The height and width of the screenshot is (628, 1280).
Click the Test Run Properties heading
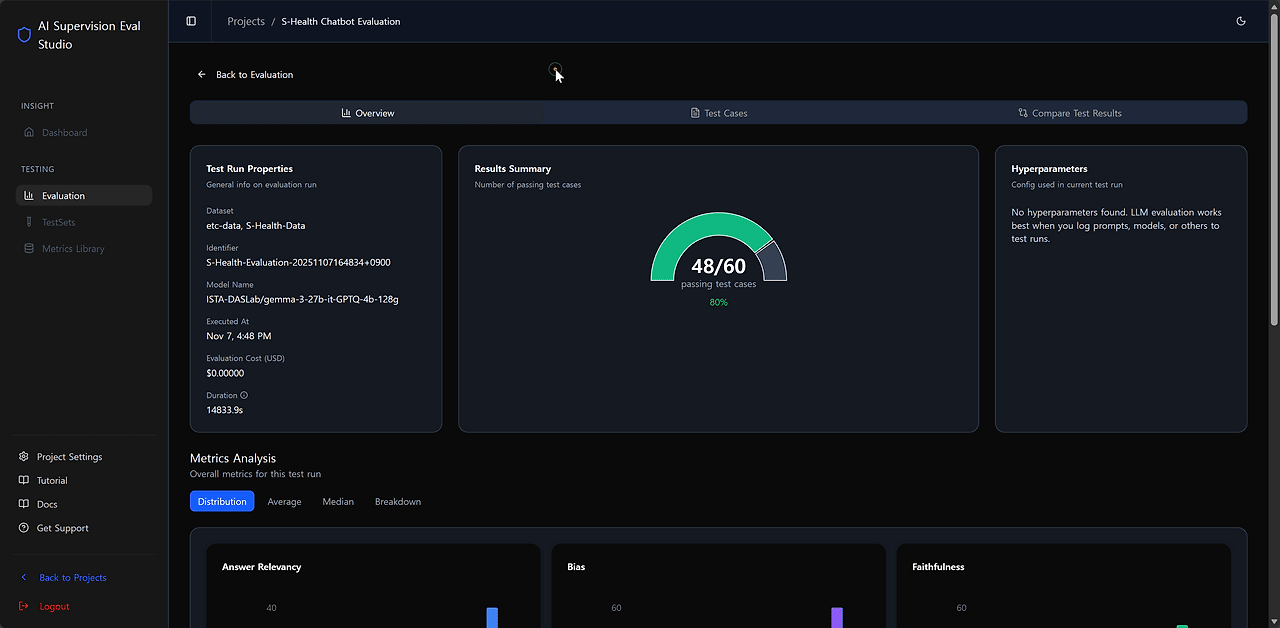point(249,169)
